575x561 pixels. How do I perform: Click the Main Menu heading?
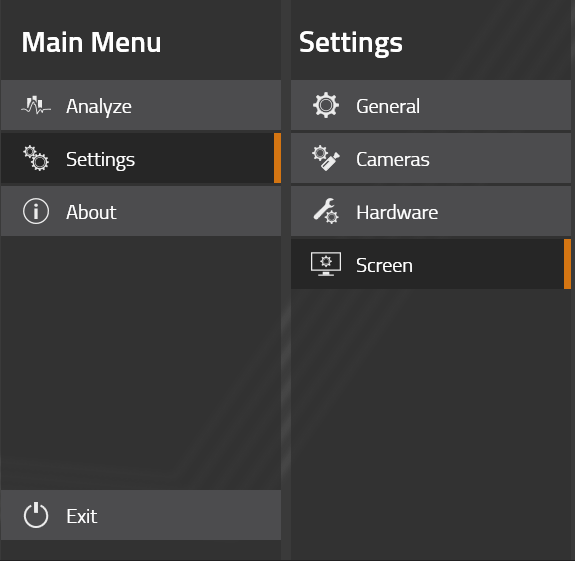(91, 43)
